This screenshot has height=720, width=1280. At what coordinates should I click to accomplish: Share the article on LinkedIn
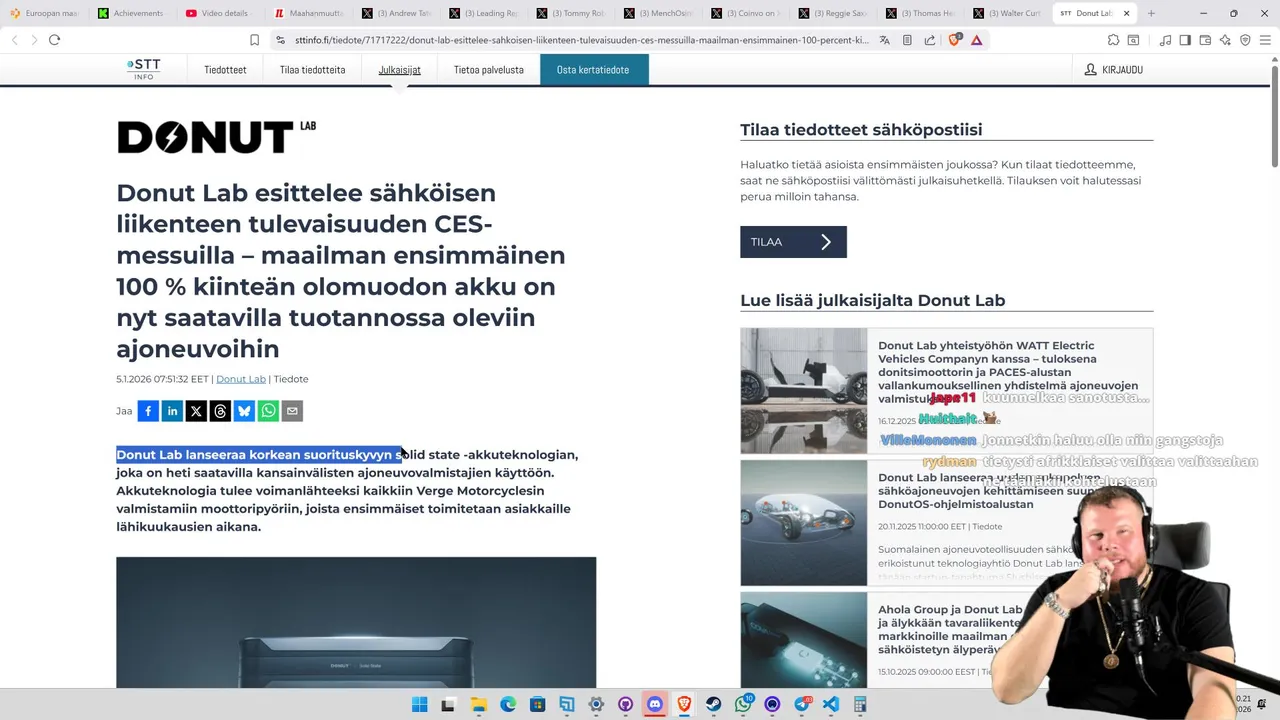[x=172, y=411]
